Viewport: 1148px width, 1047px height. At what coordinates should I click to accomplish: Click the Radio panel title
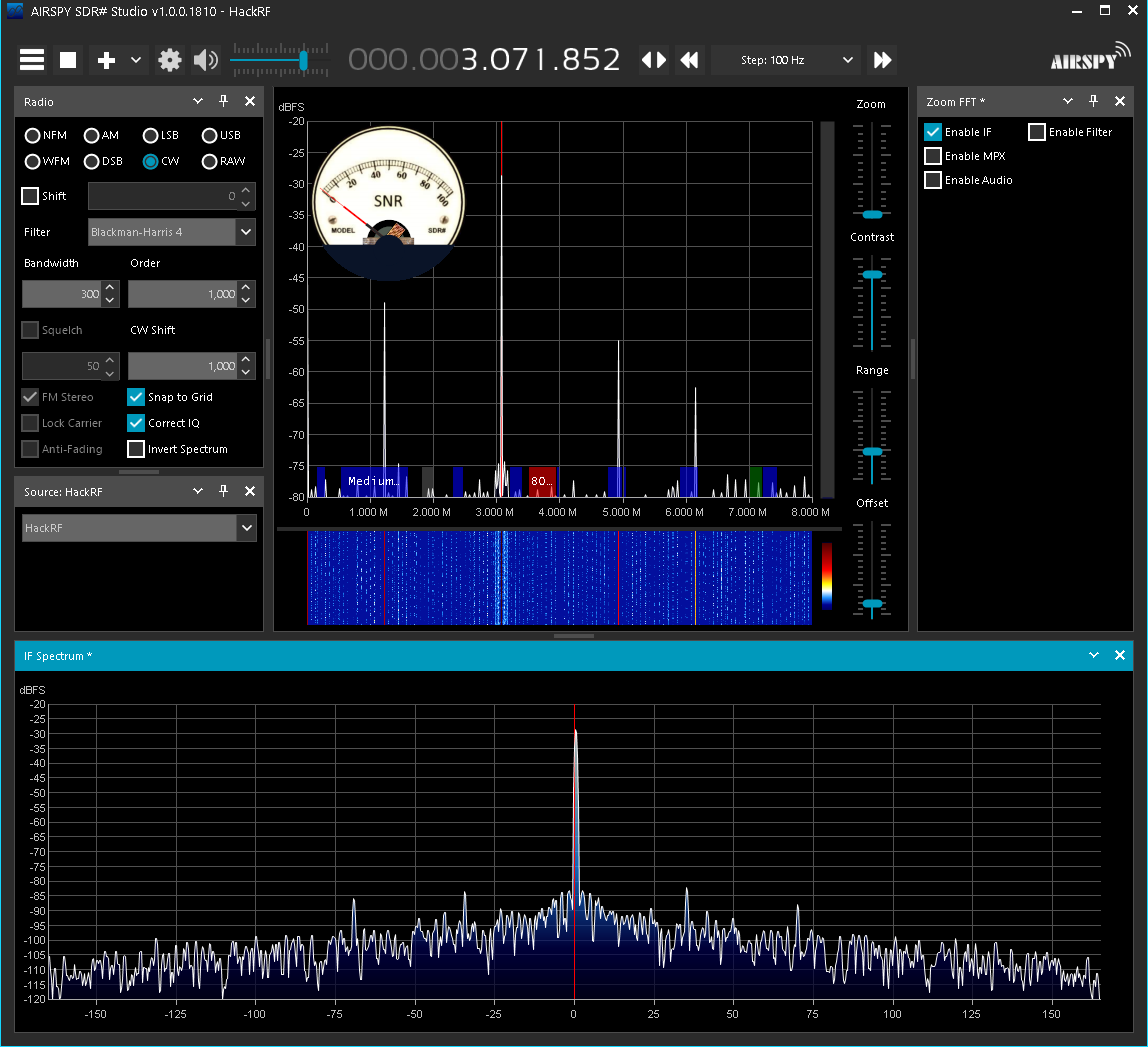[x=38, y=102]
